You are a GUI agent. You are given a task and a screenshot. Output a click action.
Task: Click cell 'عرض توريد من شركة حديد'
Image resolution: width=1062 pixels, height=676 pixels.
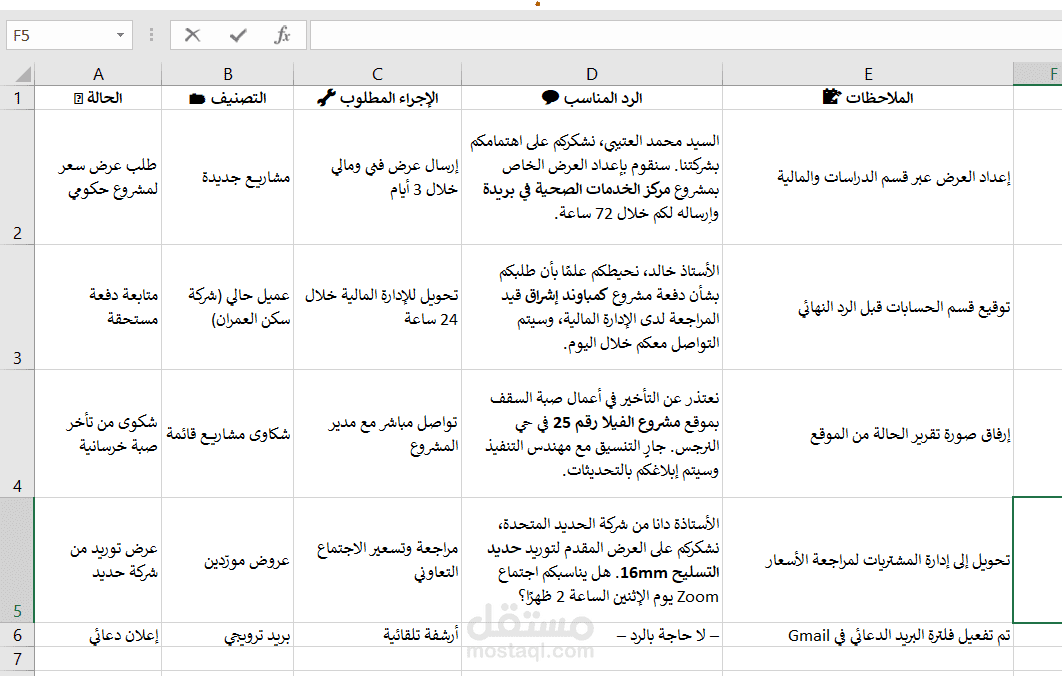98,560
